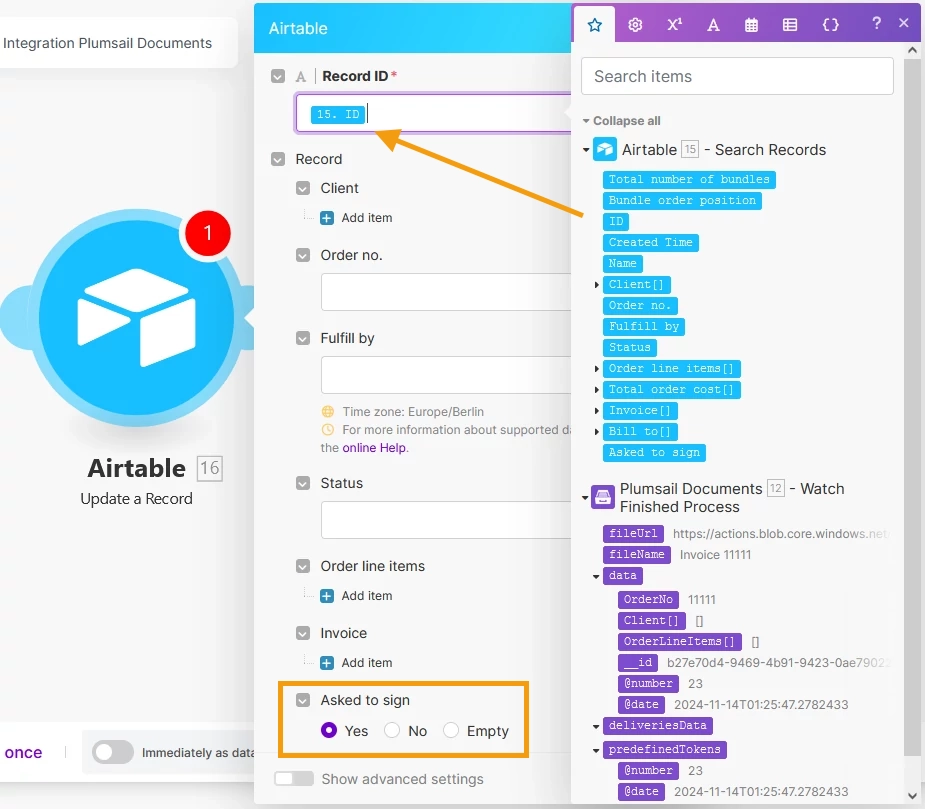The width and height of the screenshot is (925, 809).
Task: Click the text mode A icon beside Record ID
Action: 301,76
